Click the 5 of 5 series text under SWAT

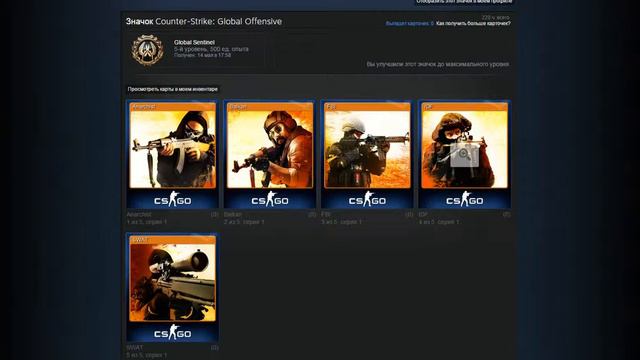click(147, 355)
